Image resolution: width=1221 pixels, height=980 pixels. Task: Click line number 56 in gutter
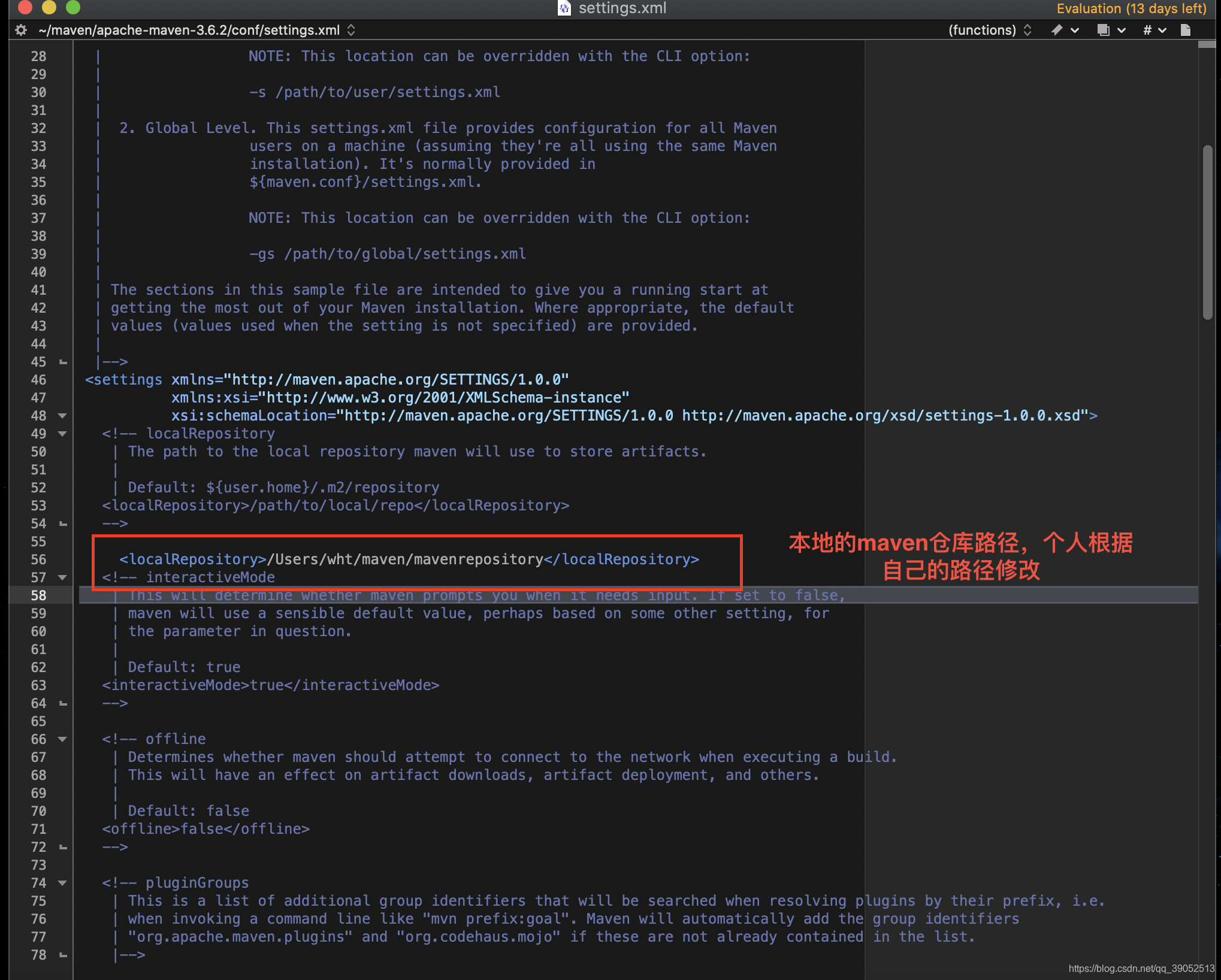38,559
